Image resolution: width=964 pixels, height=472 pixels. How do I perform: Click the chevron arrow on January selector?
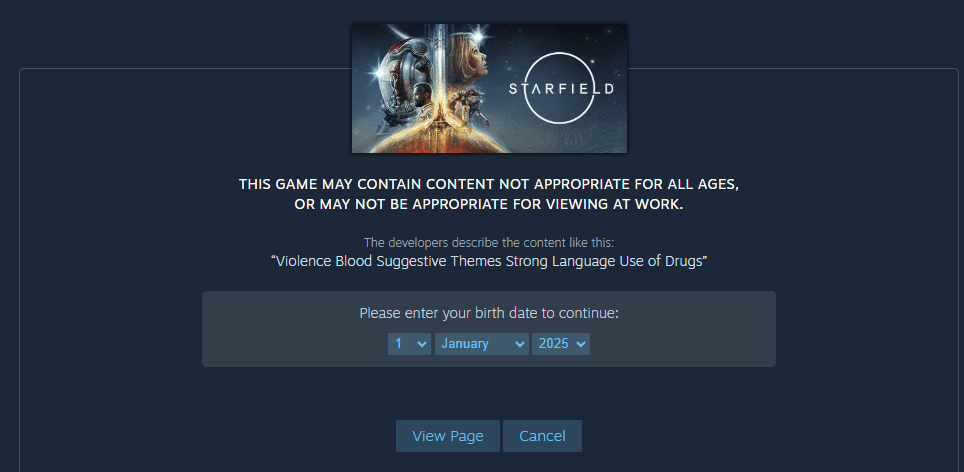click(x=520, y=344)
